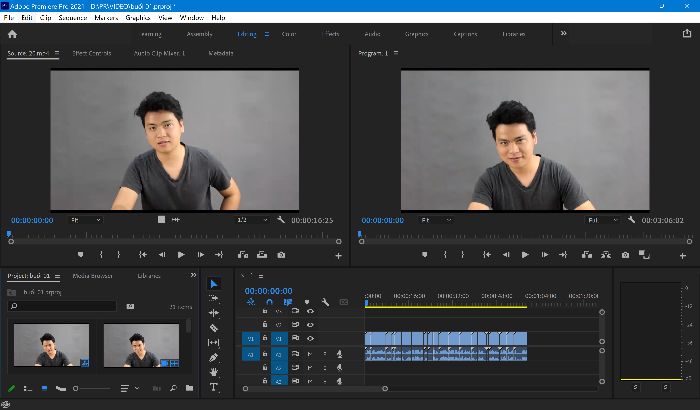Select the Razor tool

tap(214, 328)
